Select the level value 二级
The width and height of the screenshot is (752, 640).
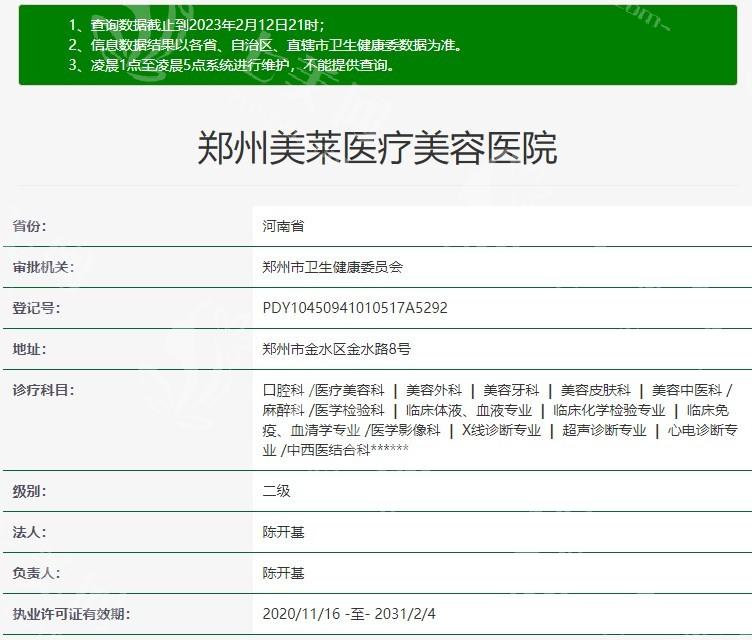coord(276,491)
